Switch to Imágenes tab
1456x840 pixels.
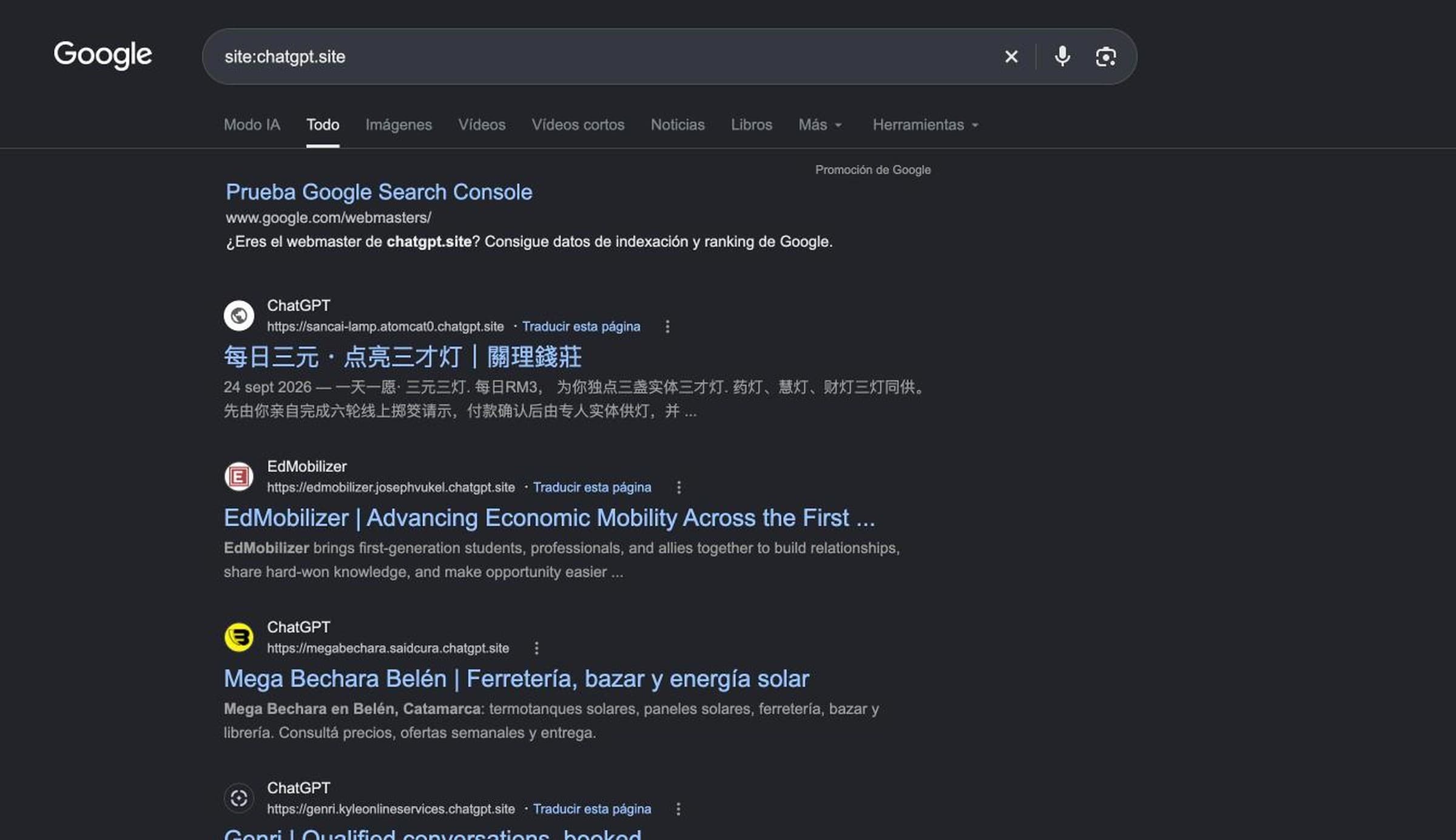[x=399, y=125]
